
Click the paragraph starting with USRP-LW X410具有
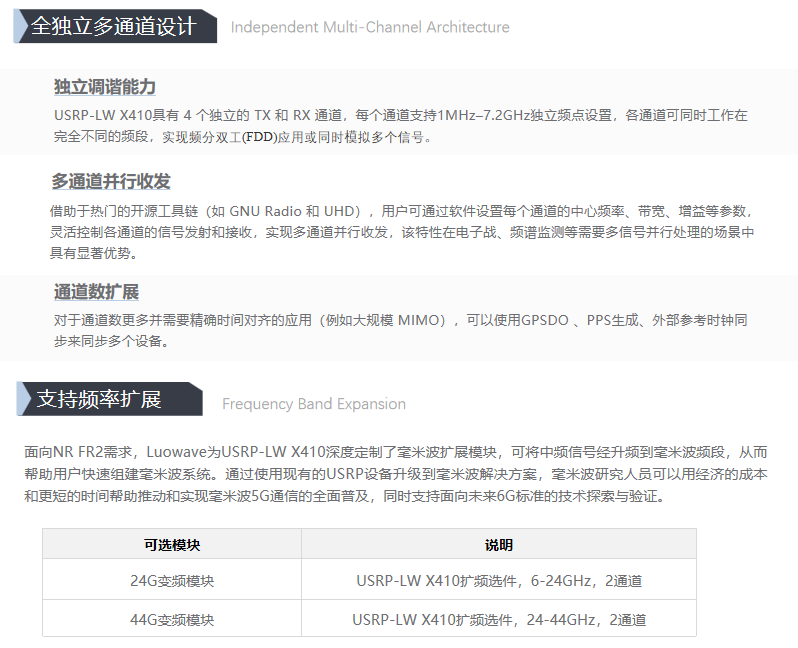400,126
